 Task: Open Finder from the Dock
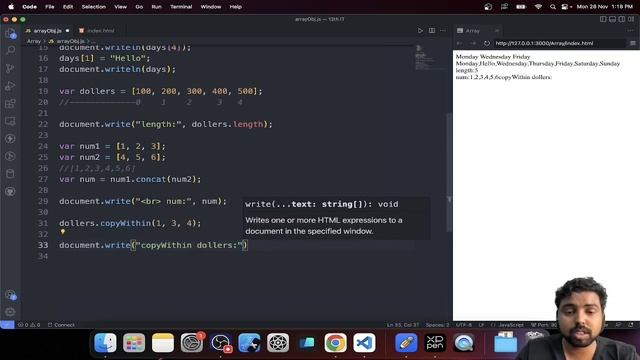[105, 342]
